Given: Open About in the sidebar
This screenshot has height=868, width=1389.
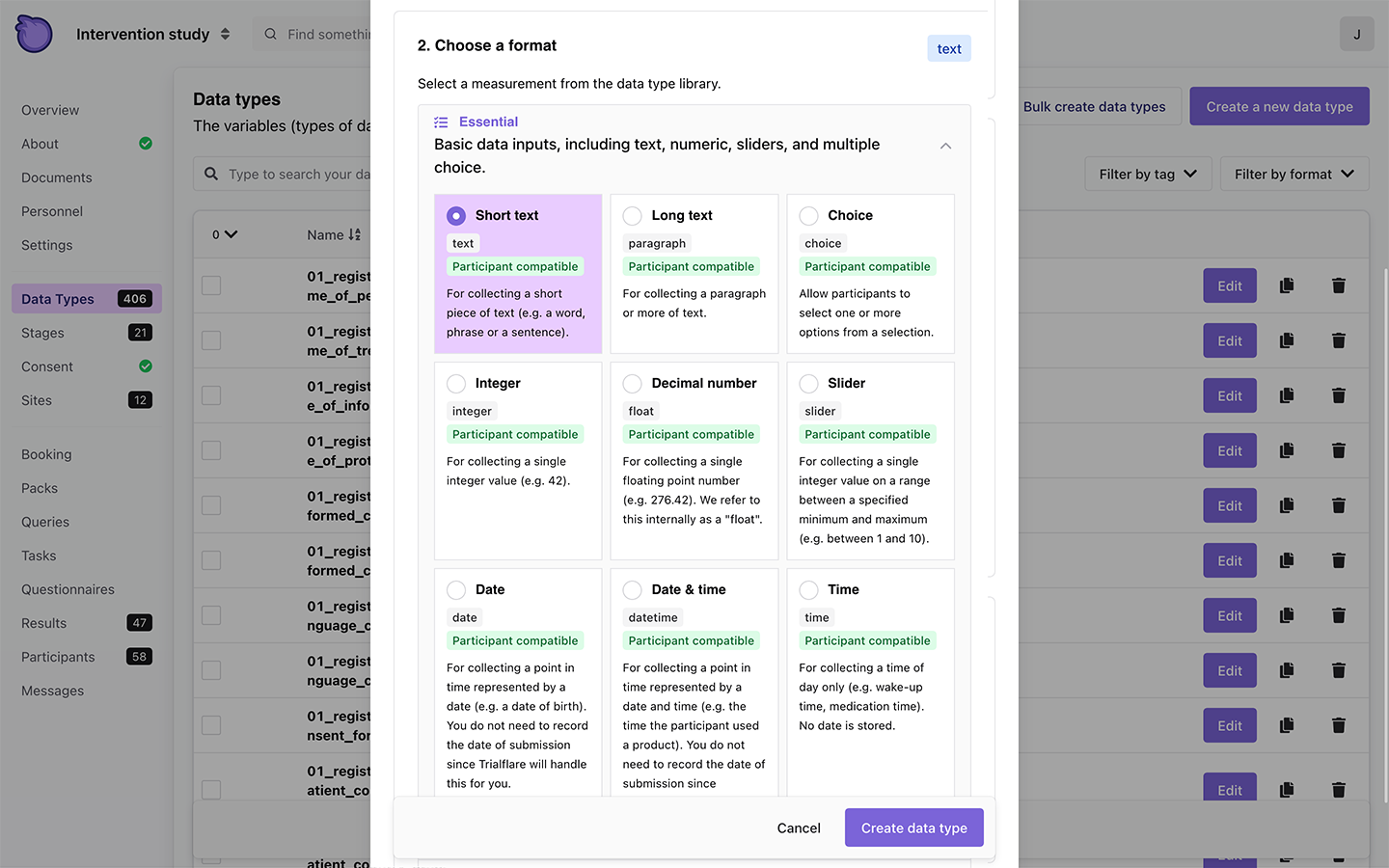Looking at the screenshot, I should pyautogui.click(x=40, y=144).
